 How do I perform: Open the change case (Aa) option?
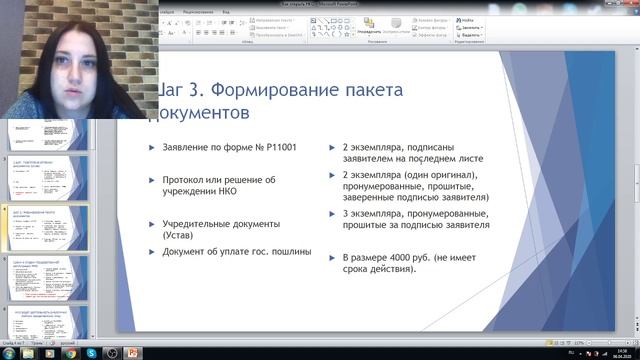171,33
